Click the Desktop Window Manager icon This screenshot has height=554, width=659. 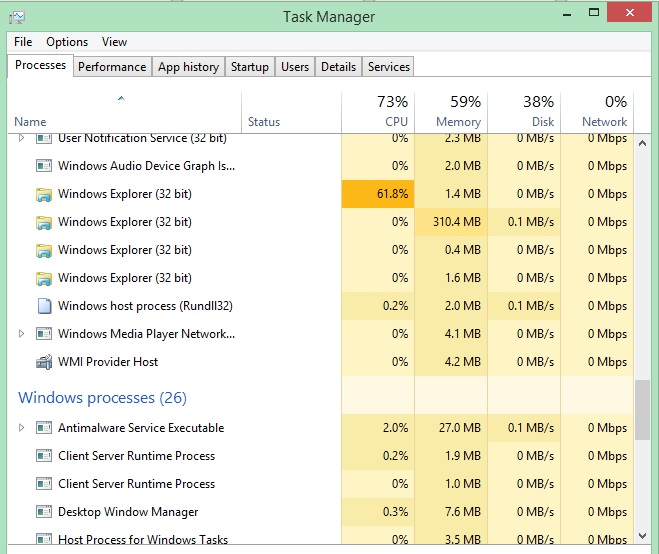(44, 512)
